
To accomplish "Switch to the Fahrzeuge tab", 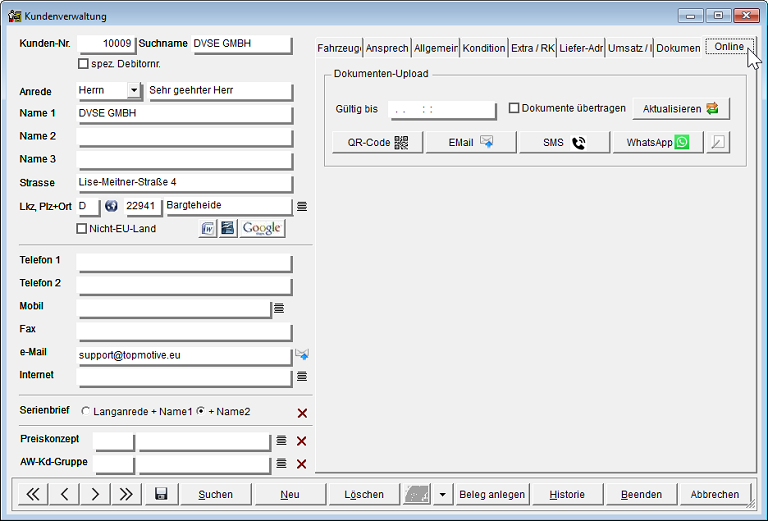I will click(x=339, y=48).
